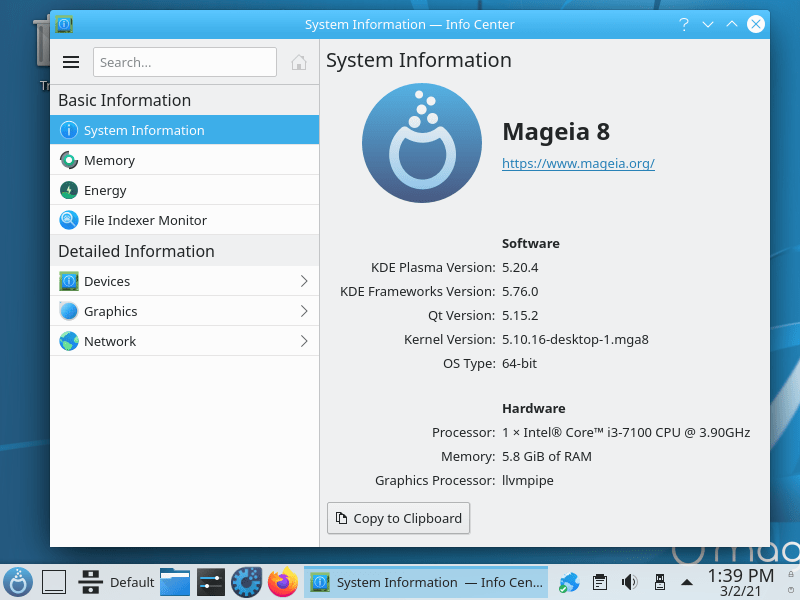800x600 pixels.
Task: Click the KDE Plasma Version value 5.20.4
Action: tap(520, 267)
